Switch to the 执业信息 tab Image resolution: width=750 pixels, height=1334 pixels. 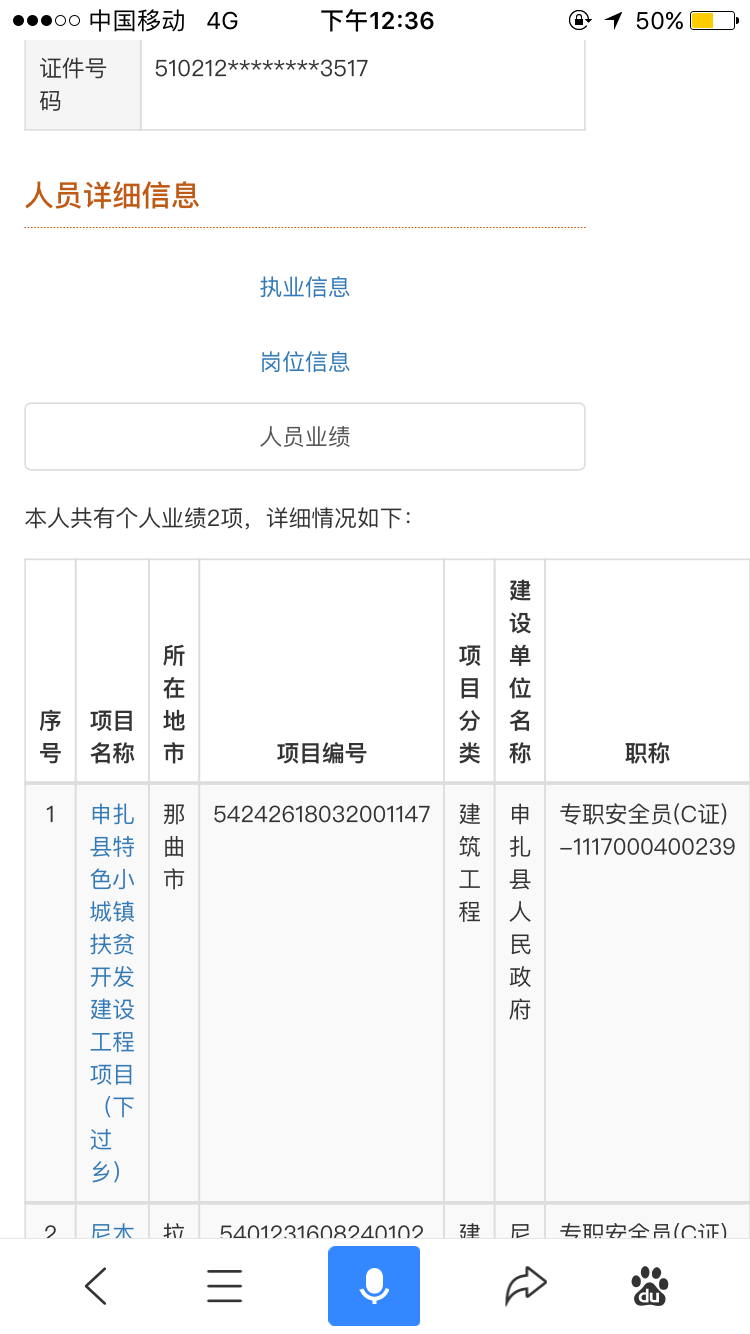(305, 288)
